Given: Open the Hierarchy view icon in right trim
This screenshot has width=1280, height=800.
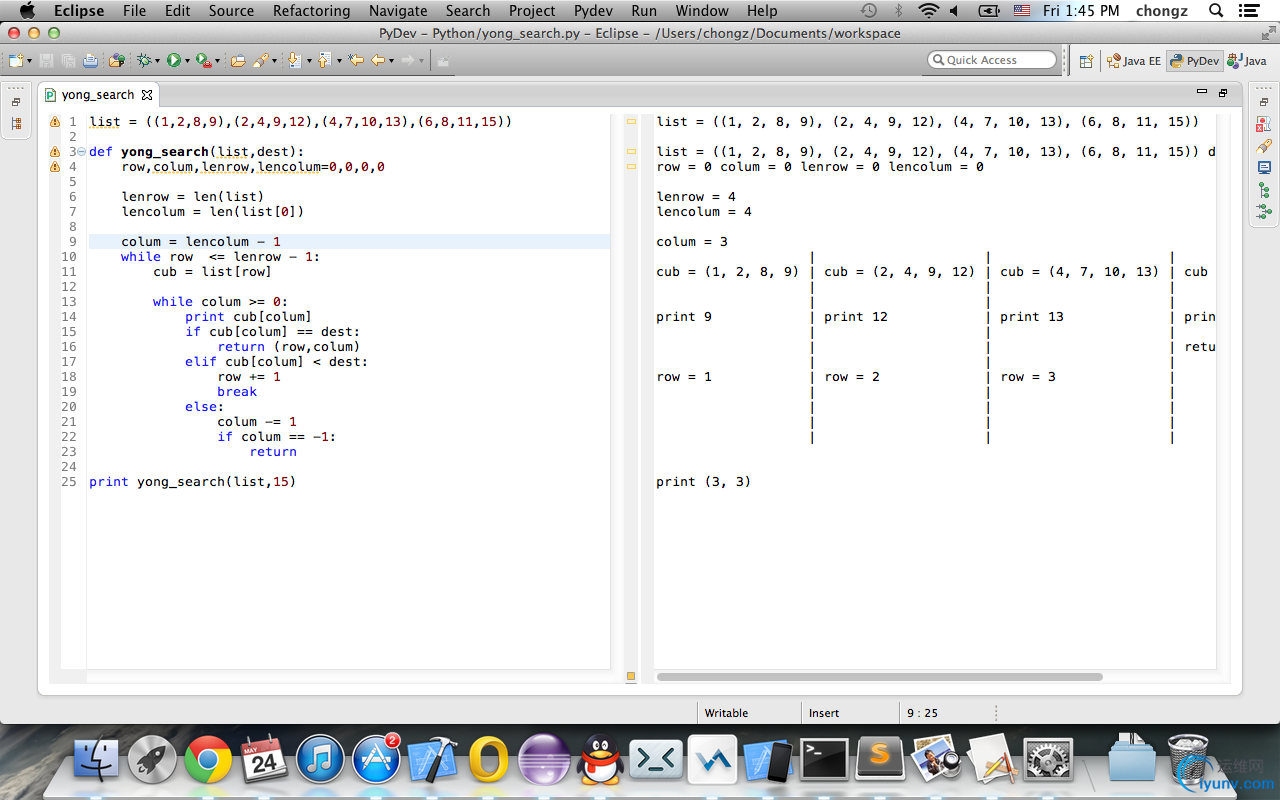Looking at the screenshot, I should (1264, 190).
